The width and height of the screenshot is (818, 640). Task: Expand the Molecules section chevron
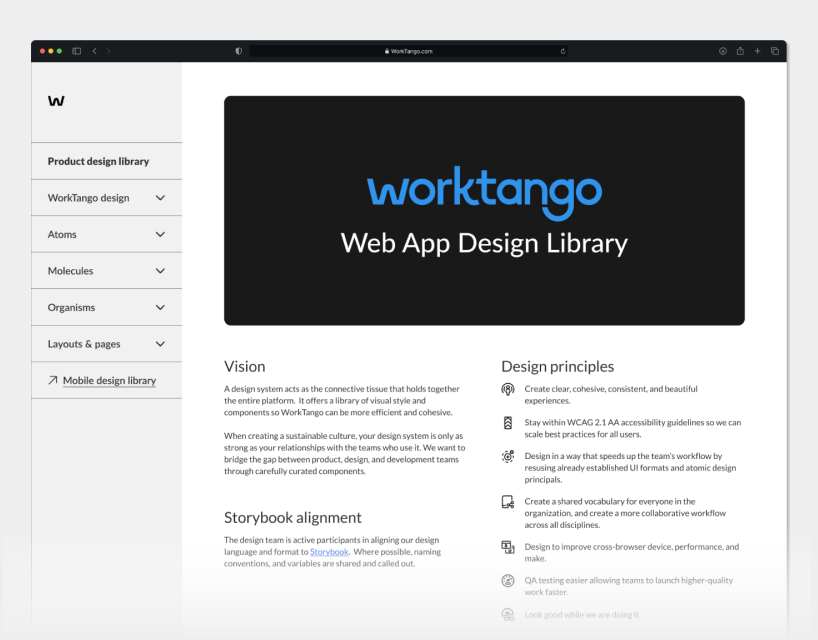(160, 271)
